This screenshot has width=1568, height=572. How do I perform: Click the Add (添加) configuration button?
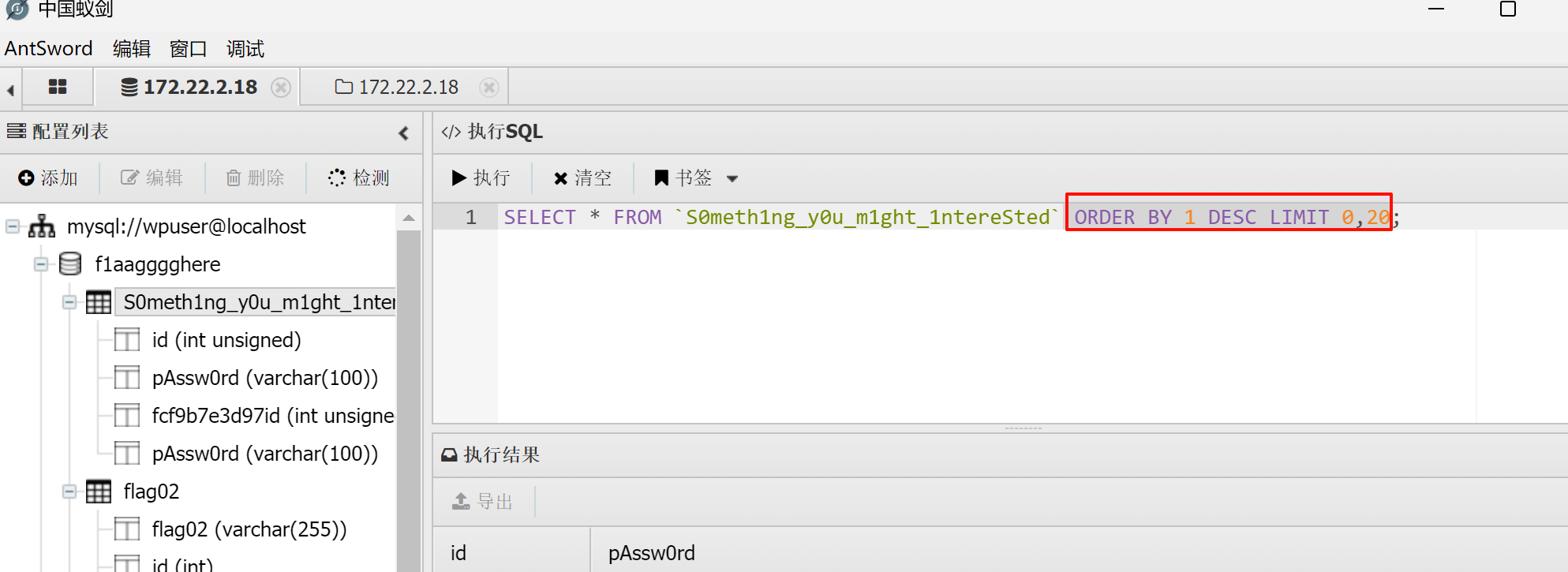[49, 178]
